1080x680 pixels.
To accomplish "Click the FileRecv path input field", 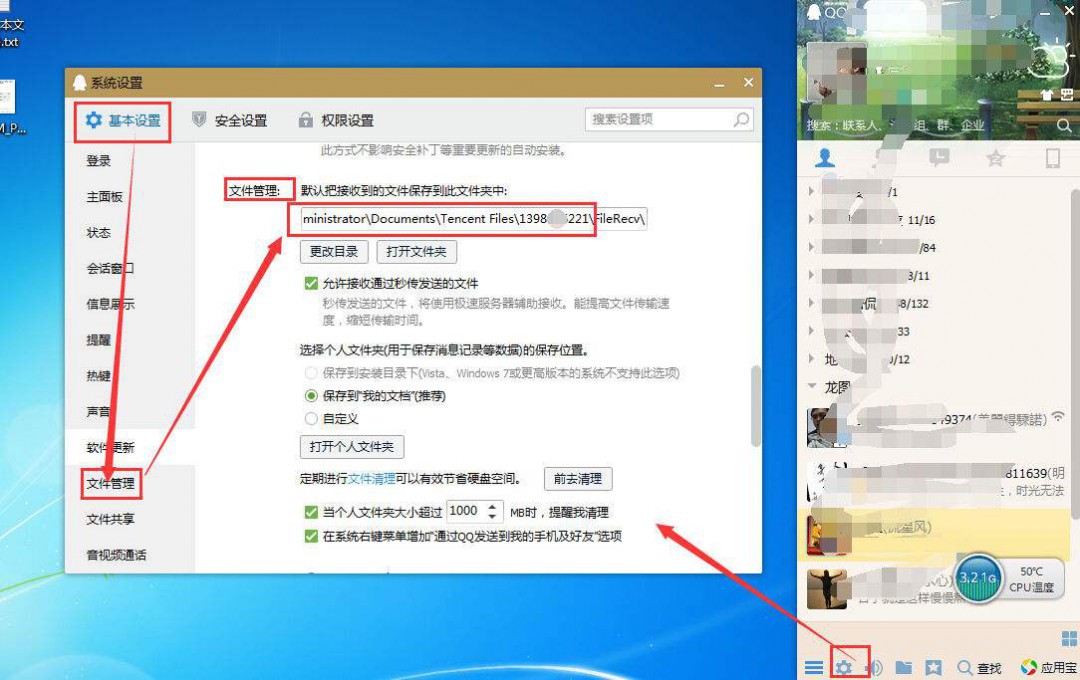I will pyautogui.click(x=474, y=218).
